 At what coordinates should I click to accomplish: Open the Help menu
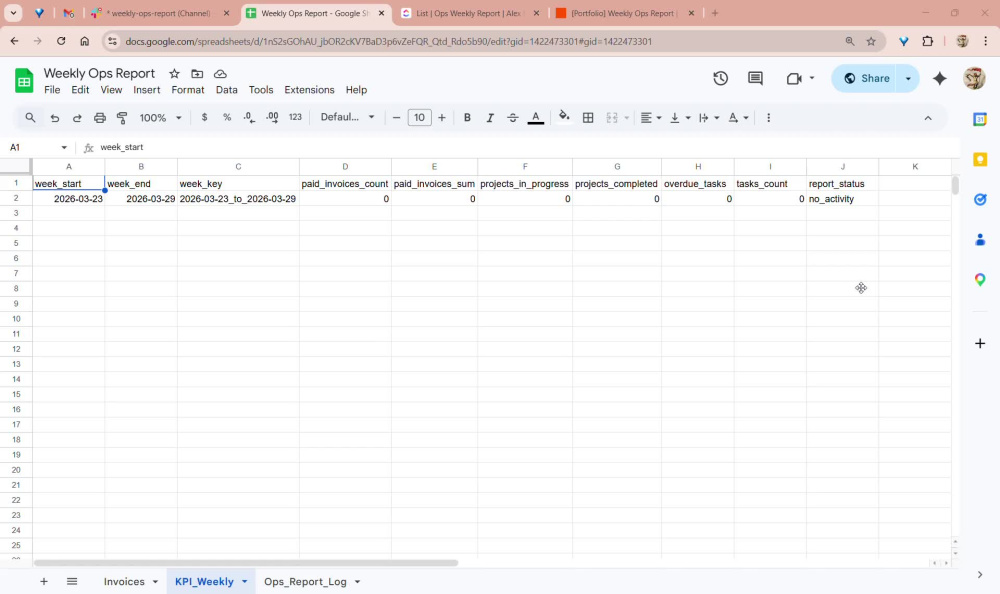click(x=356, y=90)
